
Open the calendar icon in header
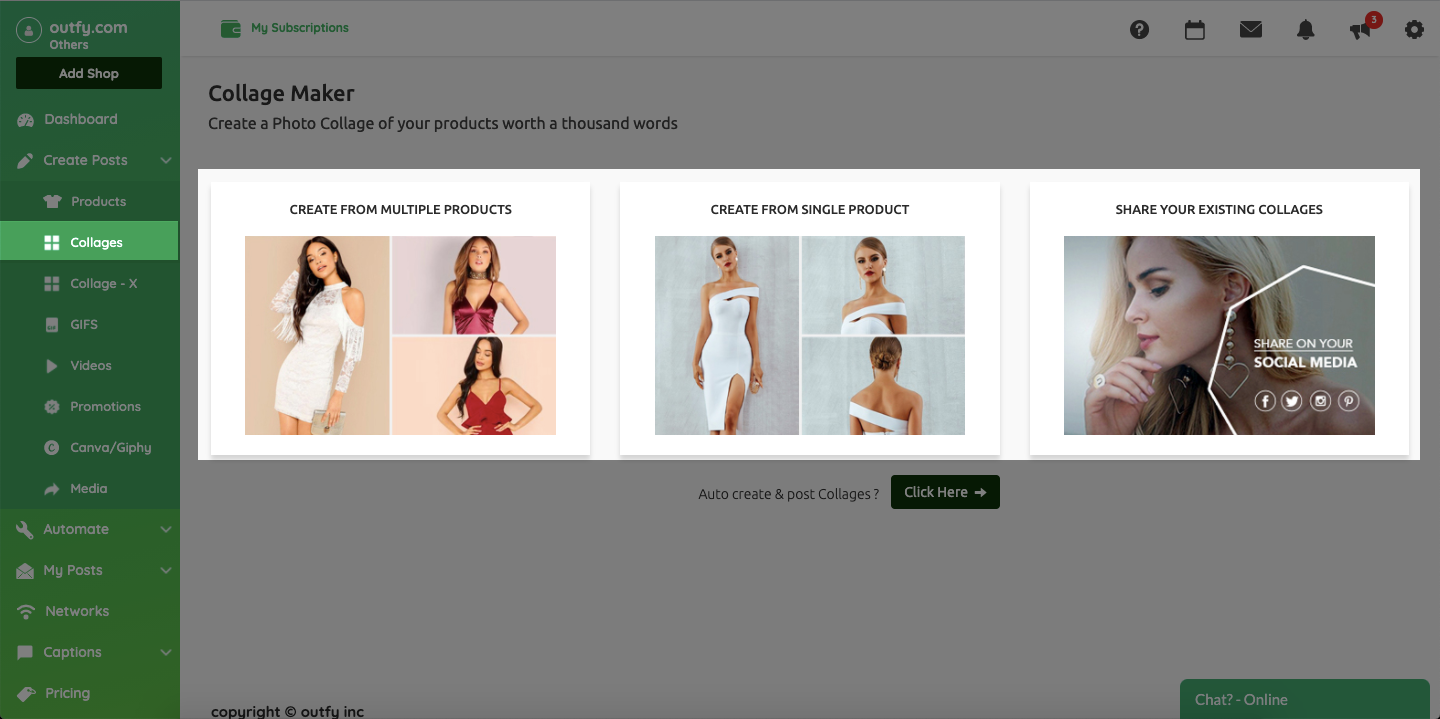point(1195,30)
